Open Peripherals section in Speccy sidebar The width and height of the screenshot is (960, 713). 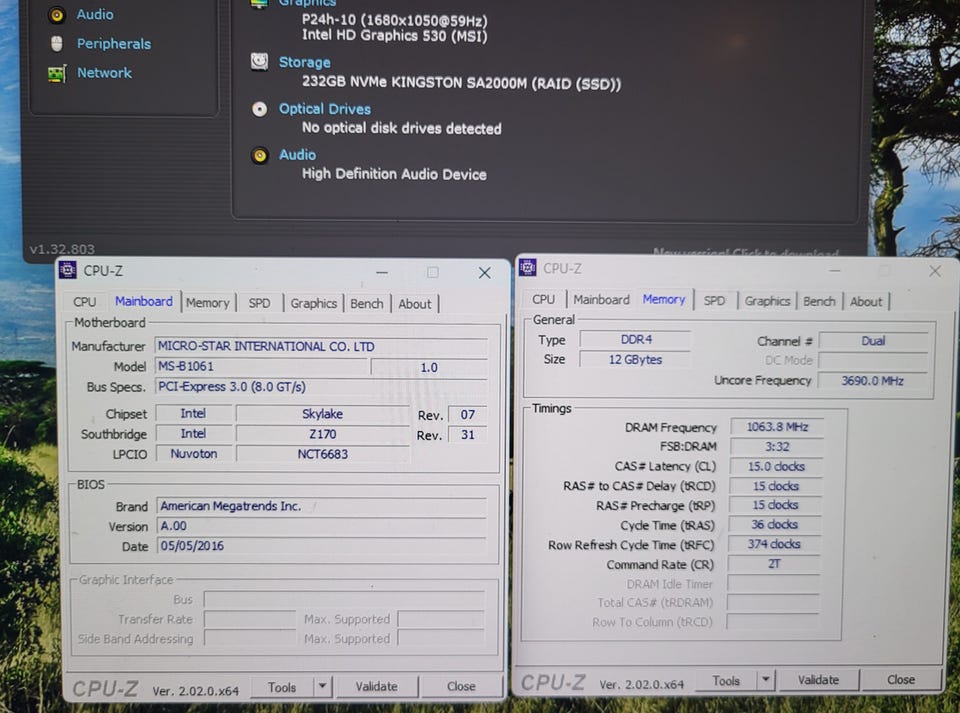[x=114, y=43]
